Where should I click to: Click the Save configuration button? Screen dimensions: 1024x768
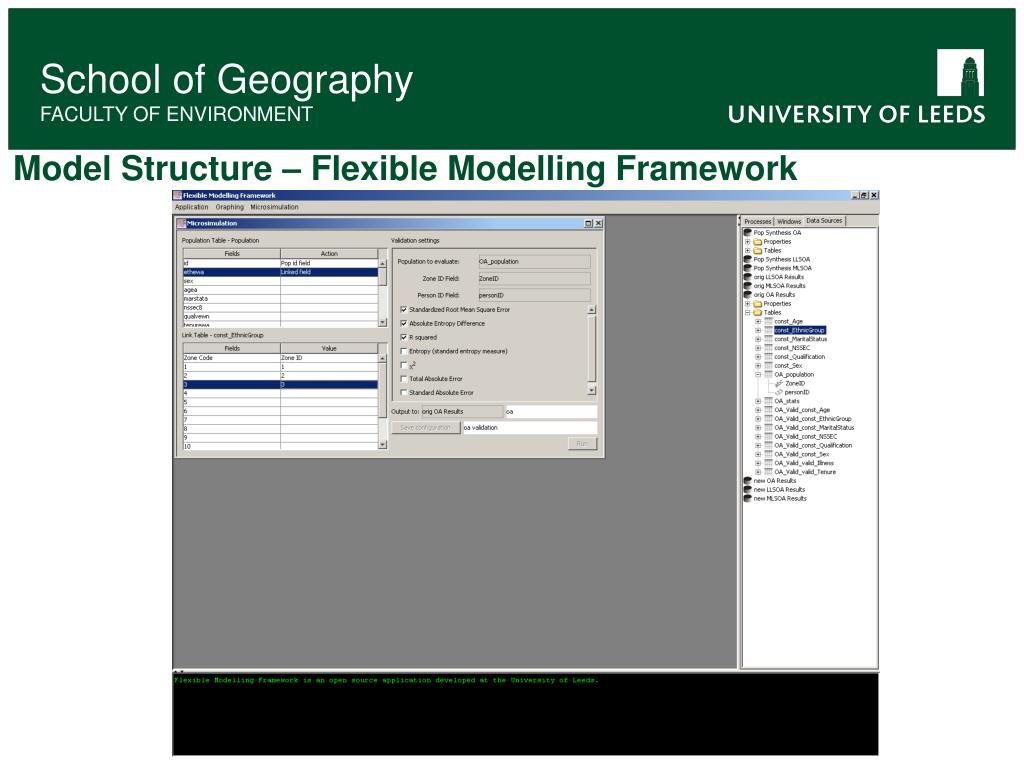tap(425, 428)
